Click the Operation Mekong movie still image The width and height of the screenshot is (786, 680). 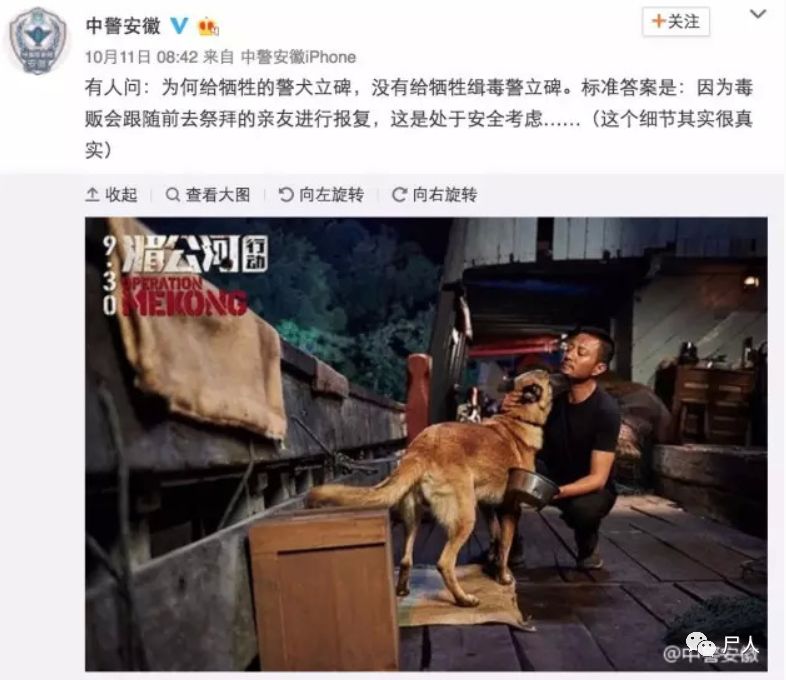tap(426, 444)
